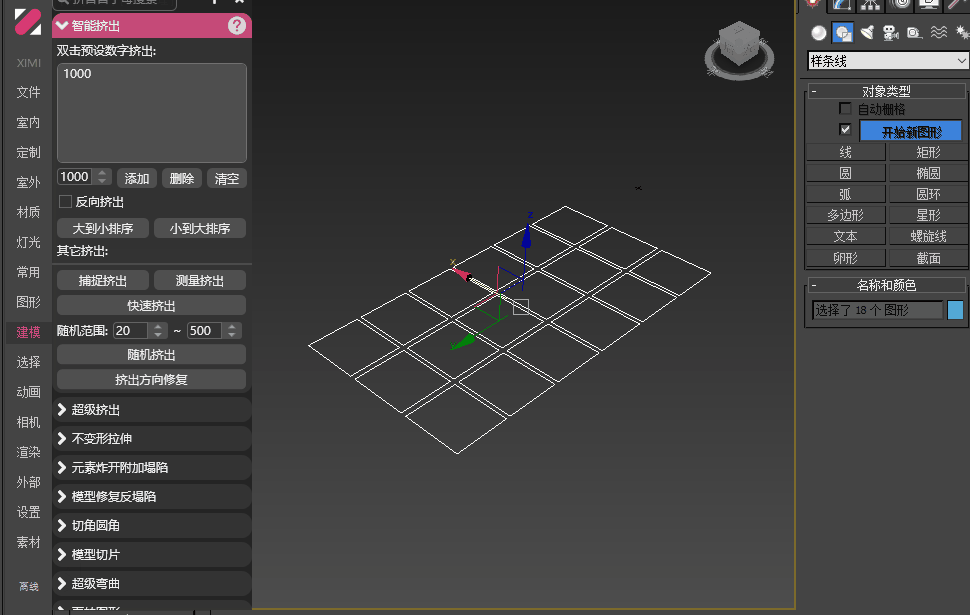Create a 圆 shape
This screenshot has width=970, height=615.
point(846,173)
